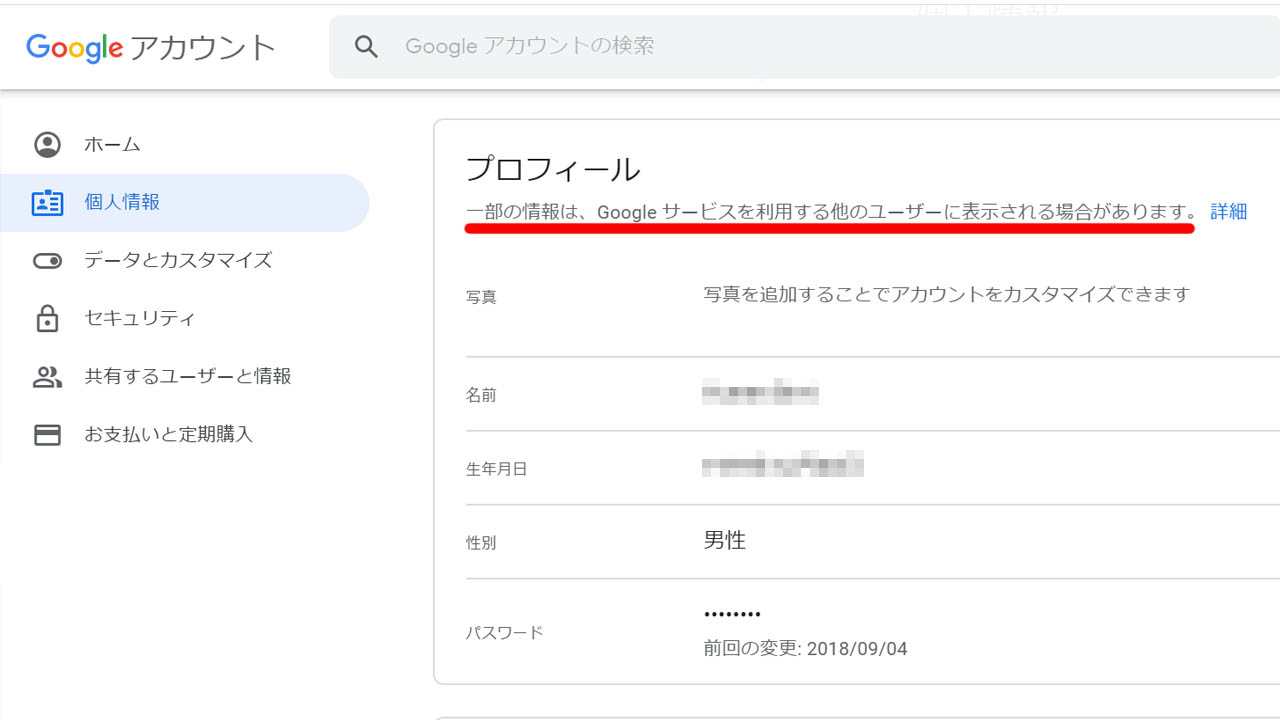Click the 写真 row label
The width and height of the screenshot is (1280, 720).
point(481,297)
